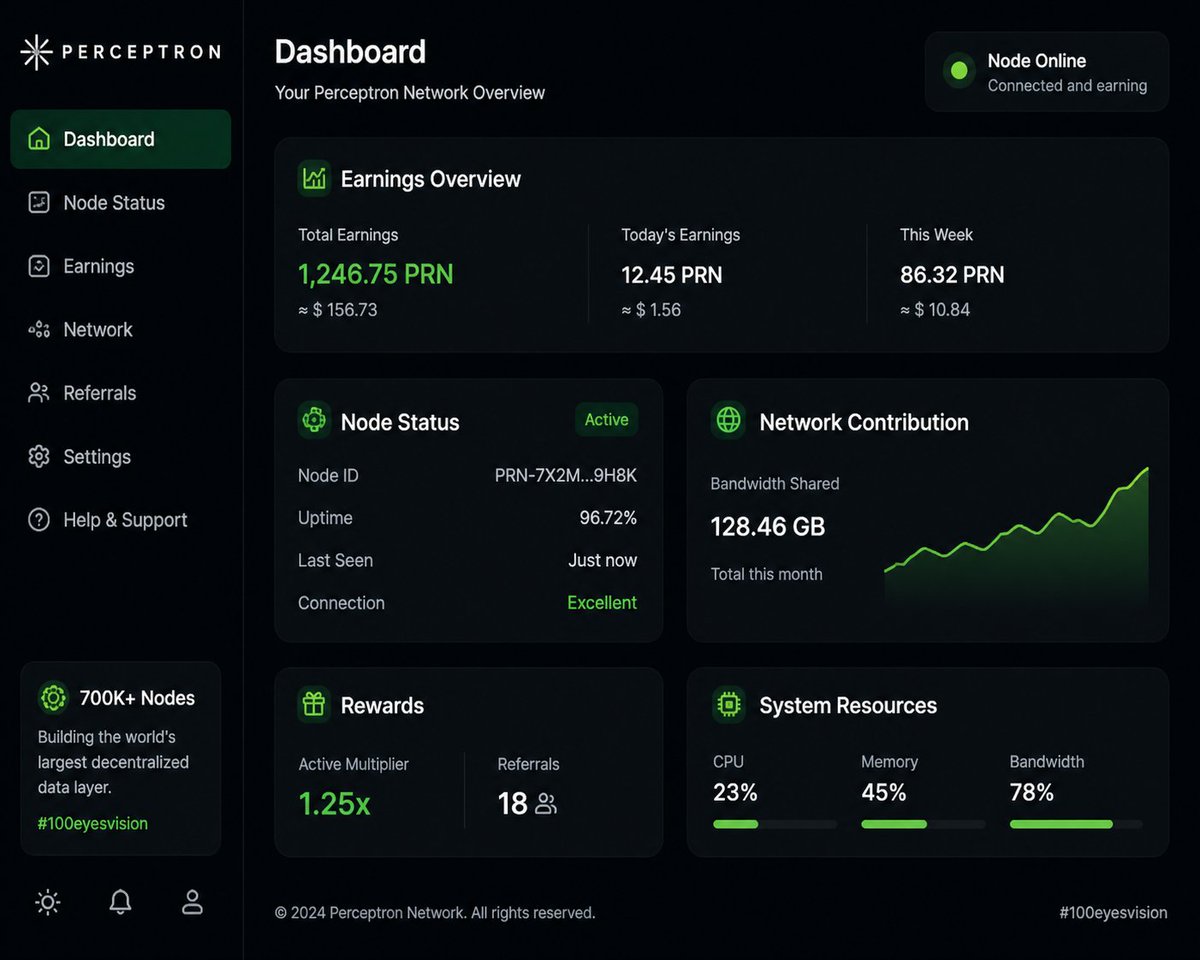The width and height of the screenshot is (1200, 960).
Task: Click the ≈ $ 10.84 amount
Action: (x=935, y=310)
